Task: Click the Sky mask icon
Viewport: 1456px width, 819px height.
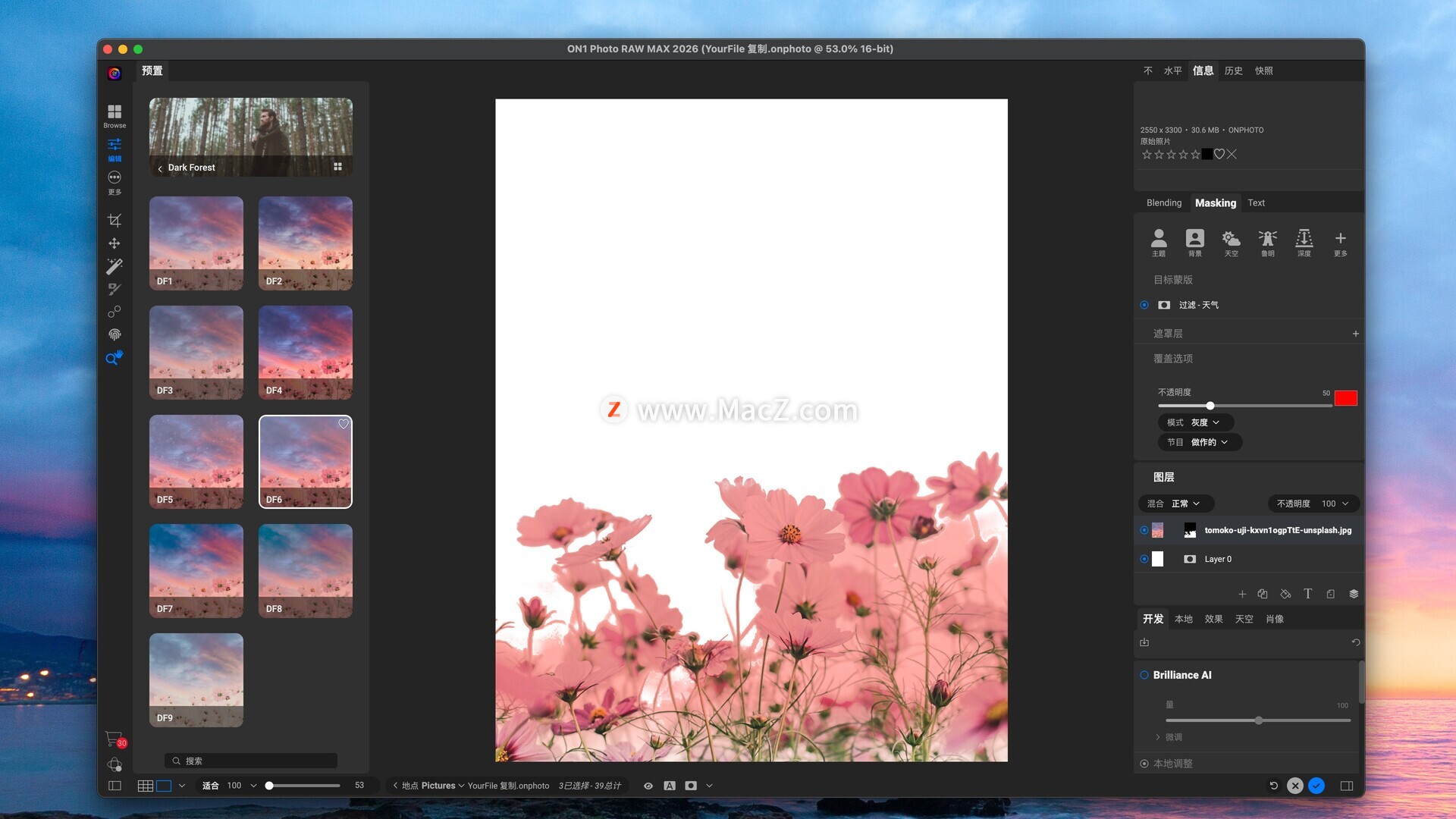Action: coord(1231,242)
